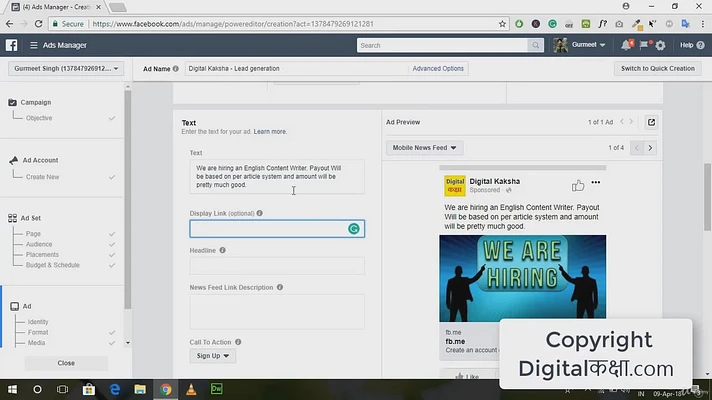
Task: Click the Ads Manager browser tab
Action: tap(56, 7)
